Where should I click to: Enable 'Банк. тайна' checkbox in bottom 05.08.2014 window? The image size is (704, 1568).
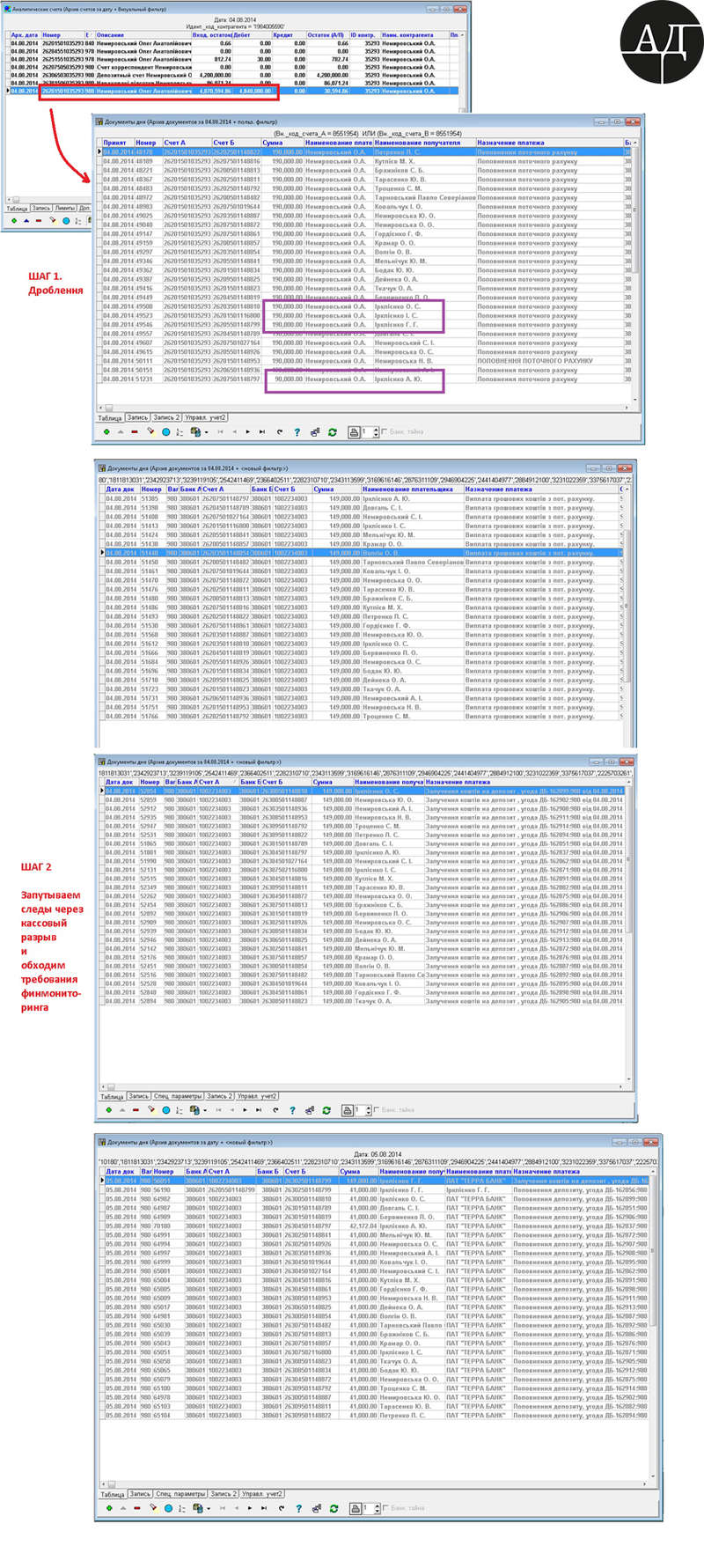pos(385,1508)
